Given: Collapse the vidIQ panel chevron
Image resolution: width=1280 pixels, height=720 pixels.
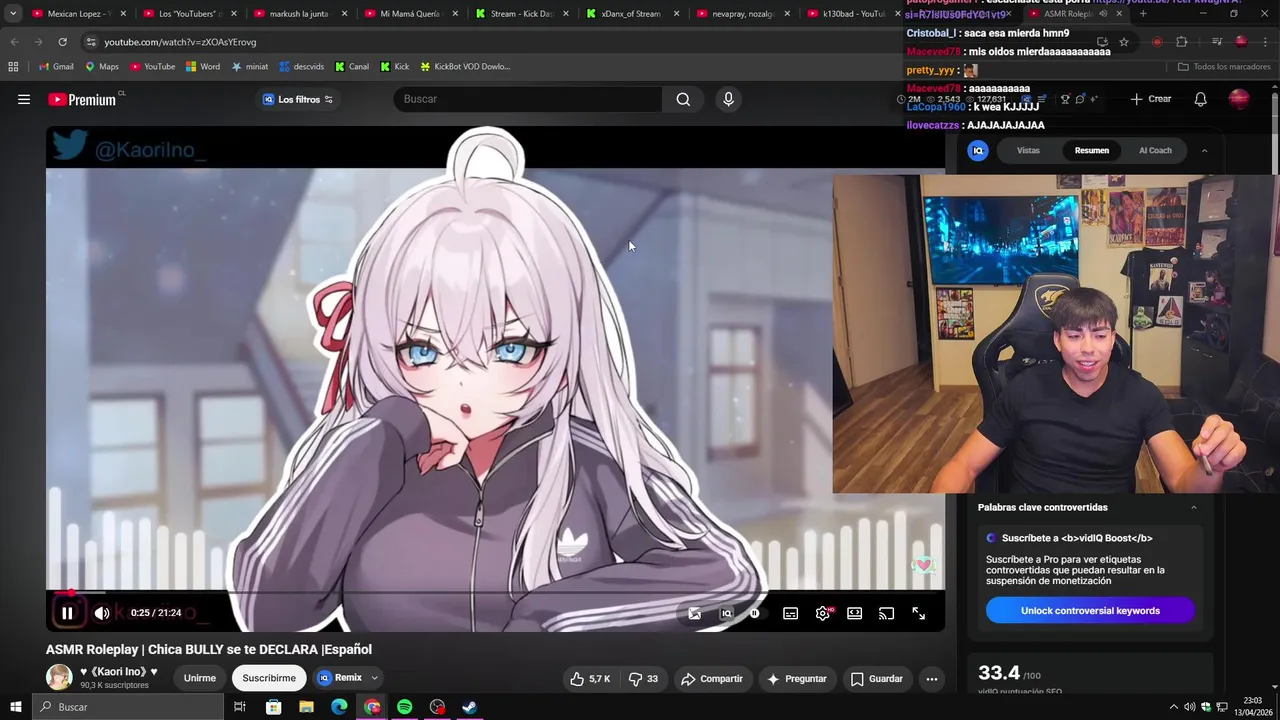Looking at the screenshot, I should (x=1204, y=151).
